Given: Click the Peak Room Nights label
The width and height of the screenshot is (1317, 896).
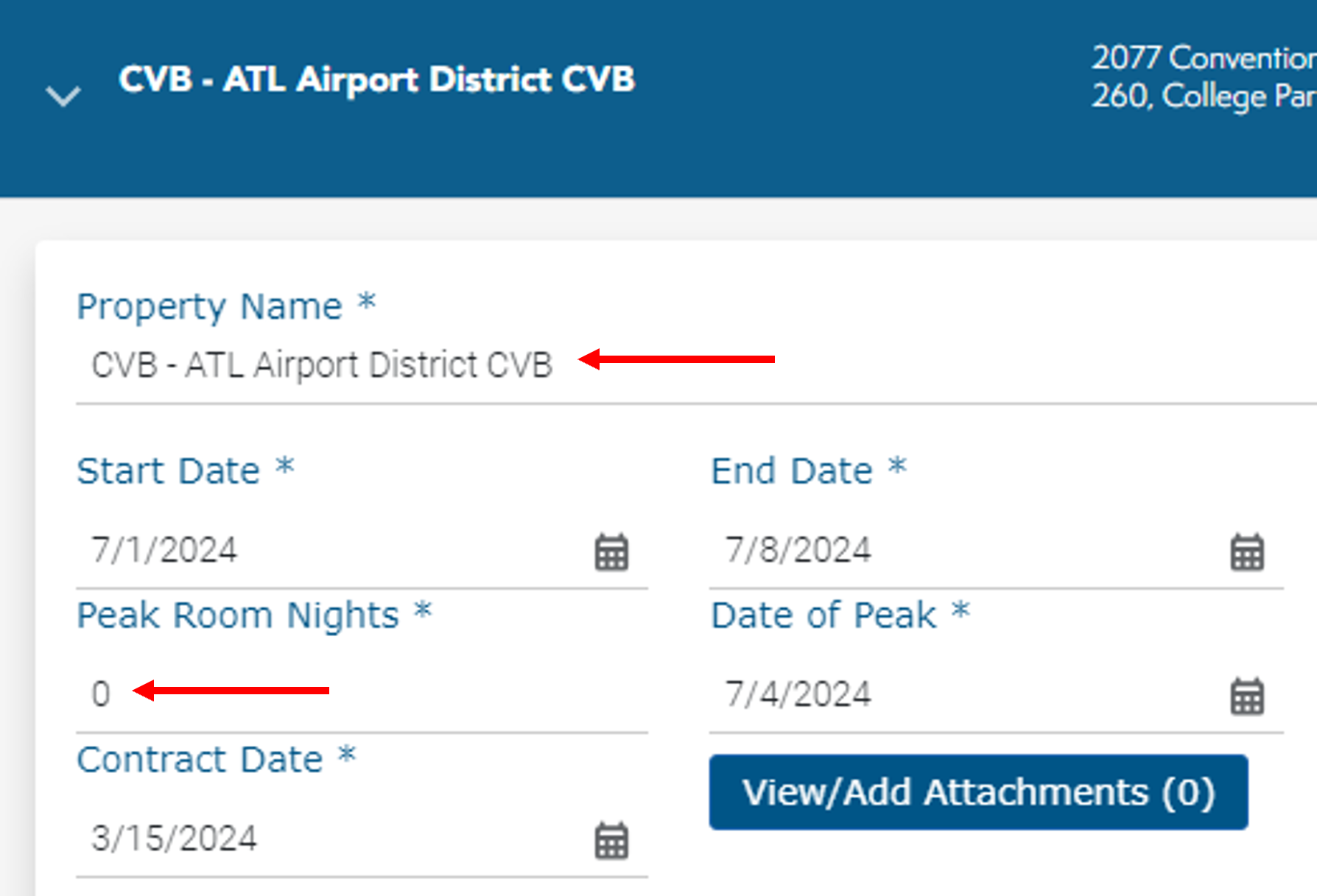Looking at the screenshot, I should pos(238,615).
